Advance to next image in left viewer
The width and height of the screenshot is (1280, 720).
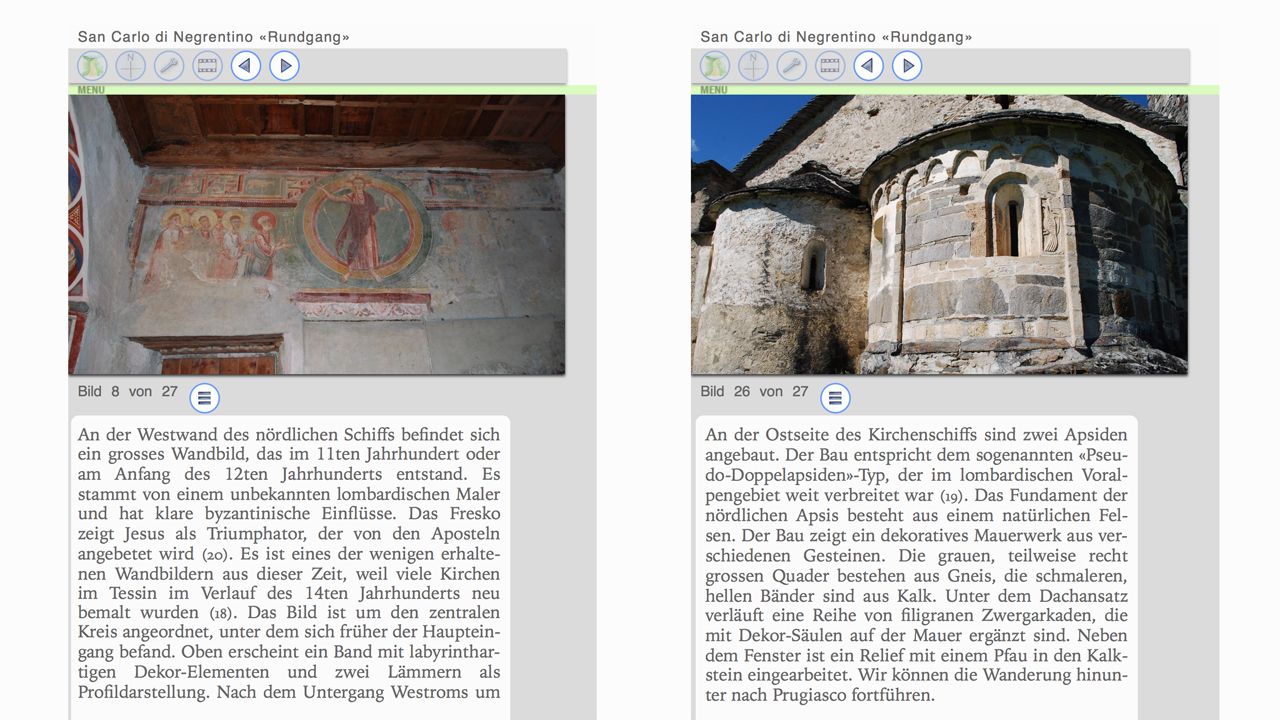pyautogui.click(x=284, y=66)
